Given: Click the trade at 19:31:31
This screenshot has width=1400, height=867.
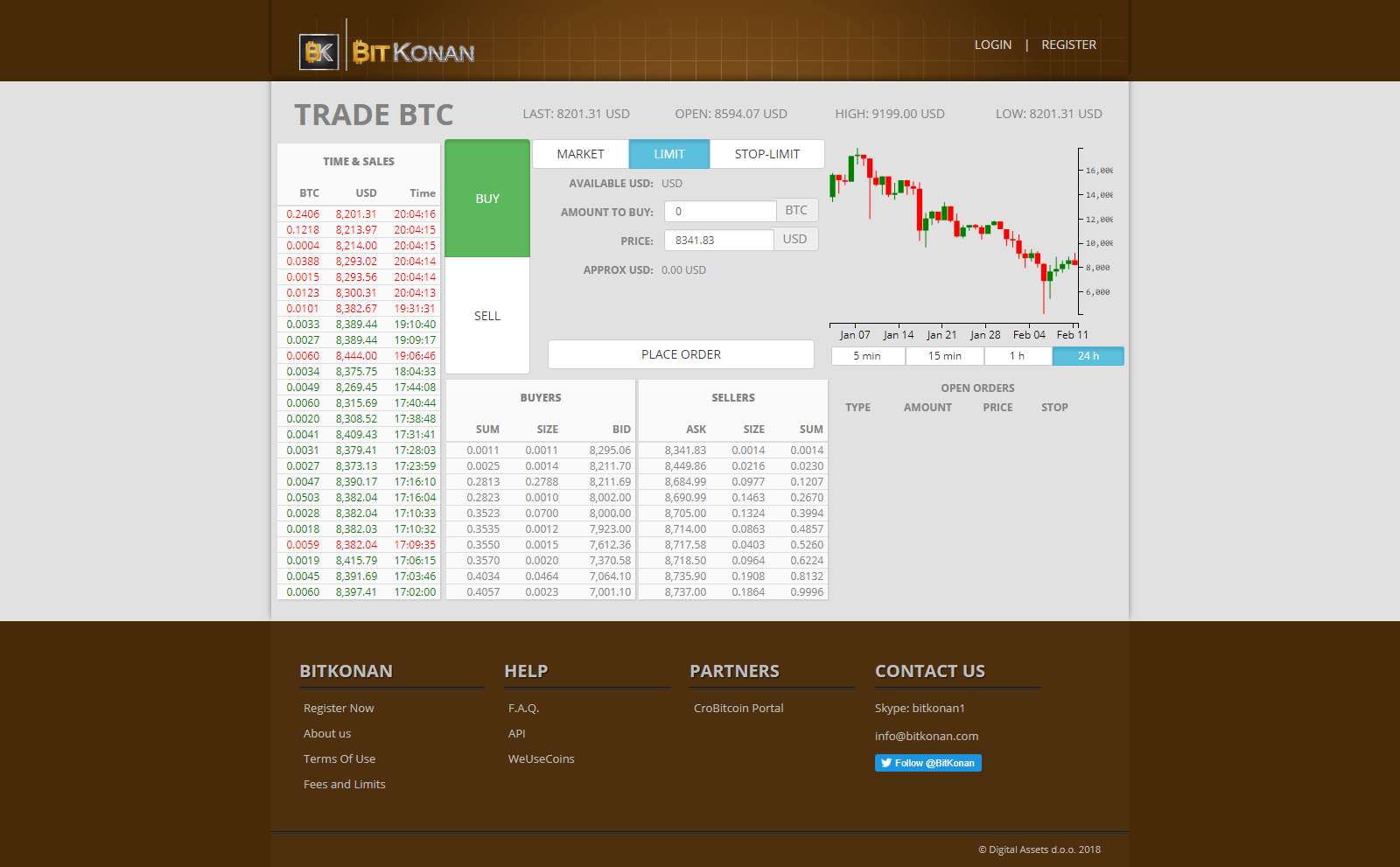Looking at the screenshot, I should click(x=359, y=309).
